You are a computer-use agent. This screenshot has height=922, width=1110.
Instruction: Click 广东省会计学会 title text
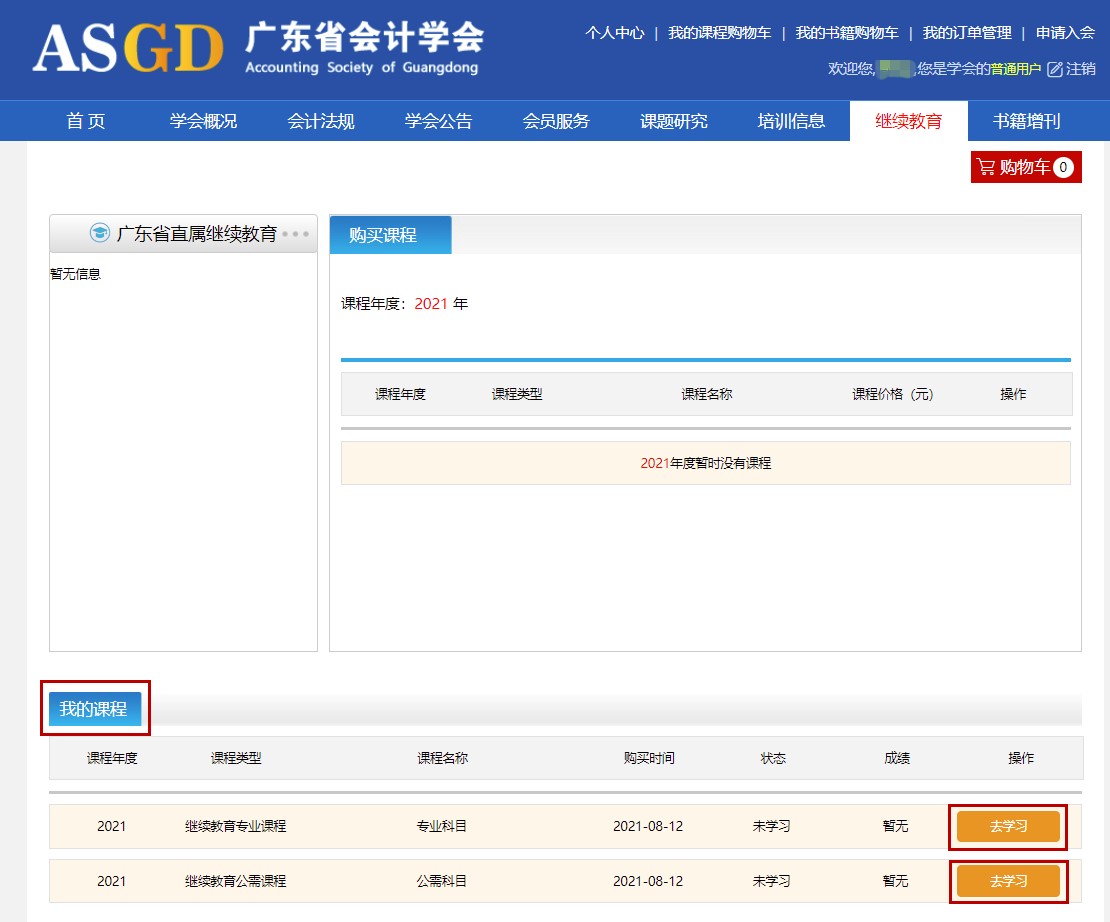[x=365, y=37]
